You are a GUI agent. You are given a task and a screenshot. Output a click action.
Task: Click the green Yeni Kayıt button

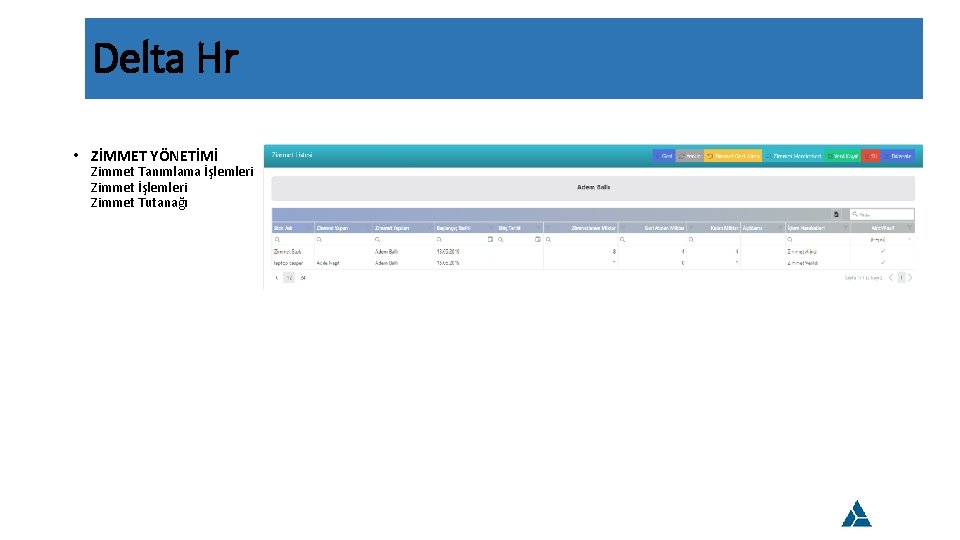click(843, 156)
